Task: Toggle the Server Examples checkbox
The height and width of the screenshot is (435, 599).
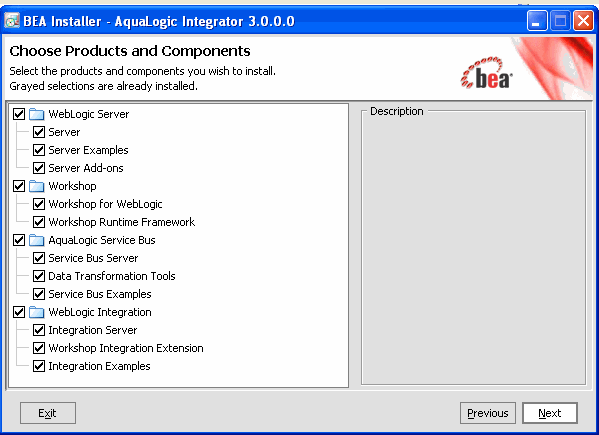Action: 39,150
